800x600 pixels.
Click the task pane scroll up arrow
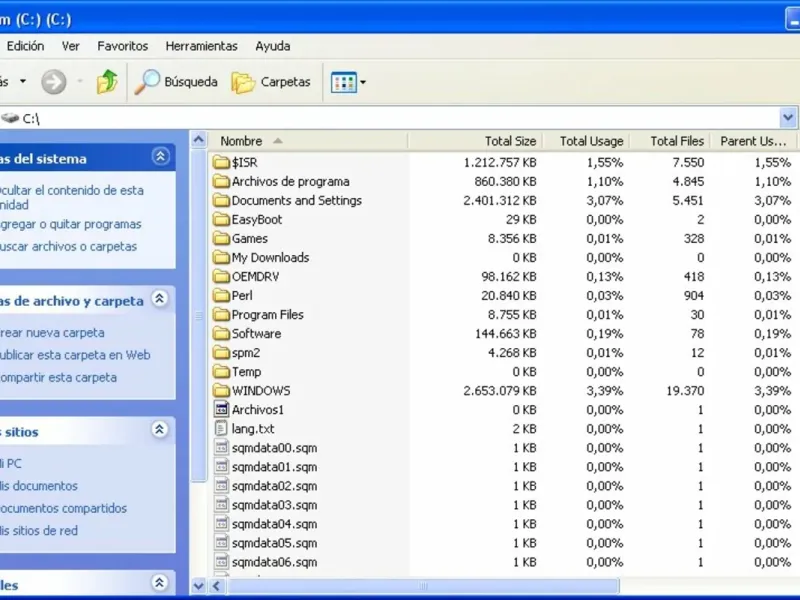click(x=198, y=140)
